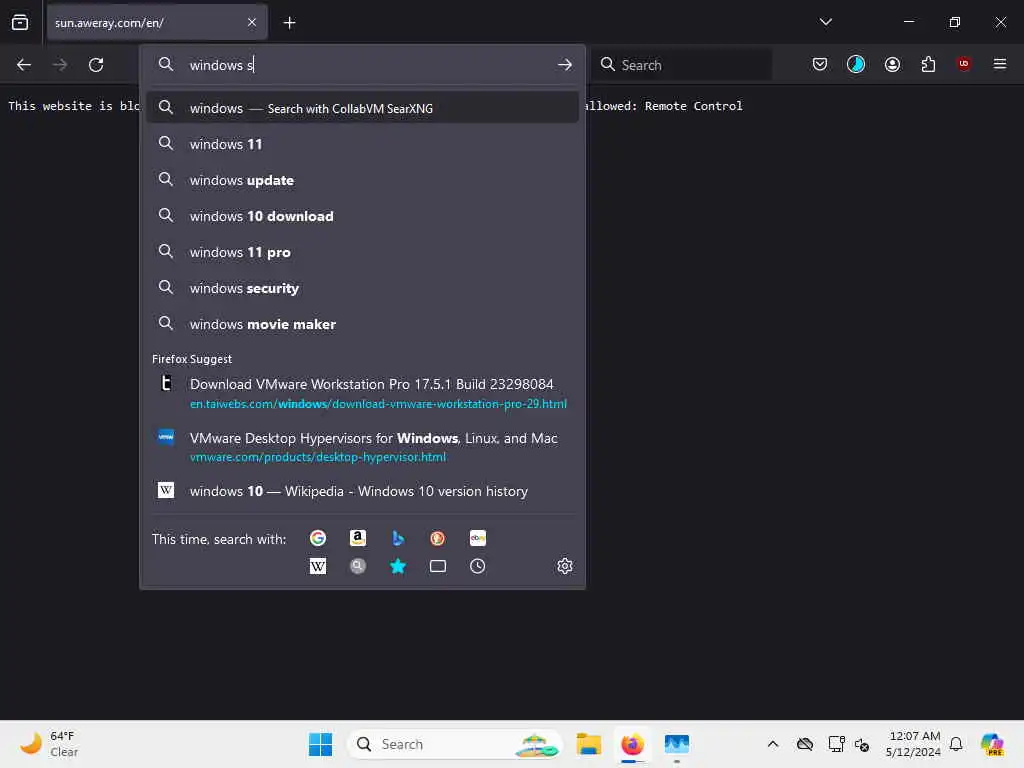Viewport: 1024px width, 768px height.
Task: Click the uBlock Origin shield icon
Action: (x=964, y=63)
